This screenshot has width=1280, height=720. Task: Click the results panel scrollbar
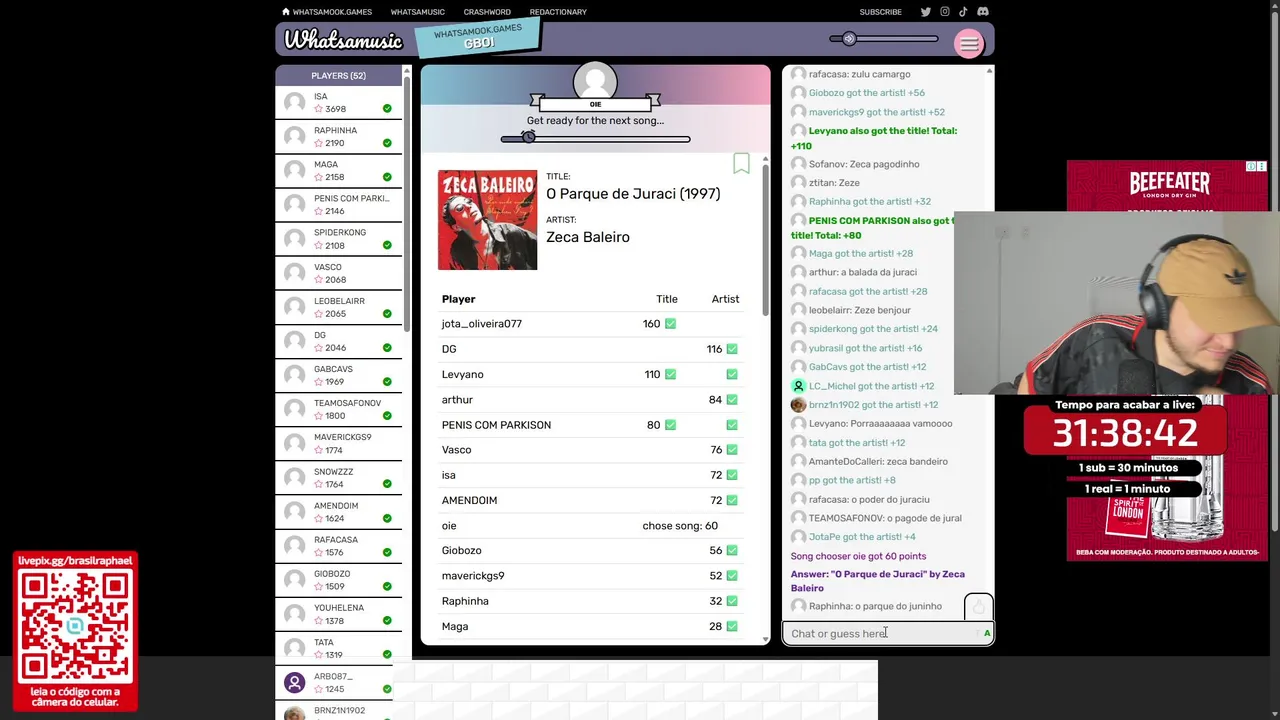765,240
